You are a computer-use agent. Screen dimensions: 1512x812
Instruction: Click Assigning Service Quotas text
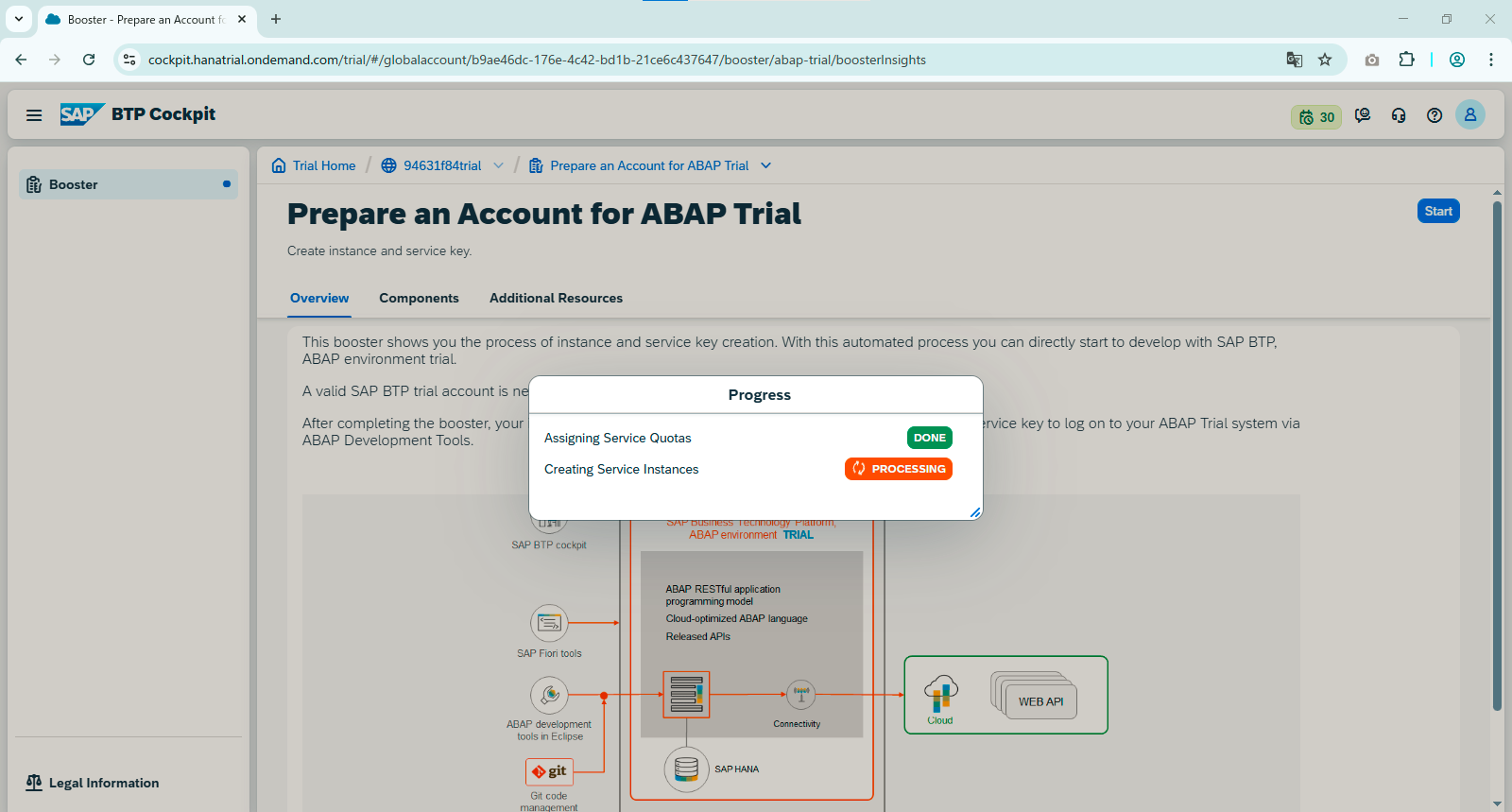[x=617, y=438]
